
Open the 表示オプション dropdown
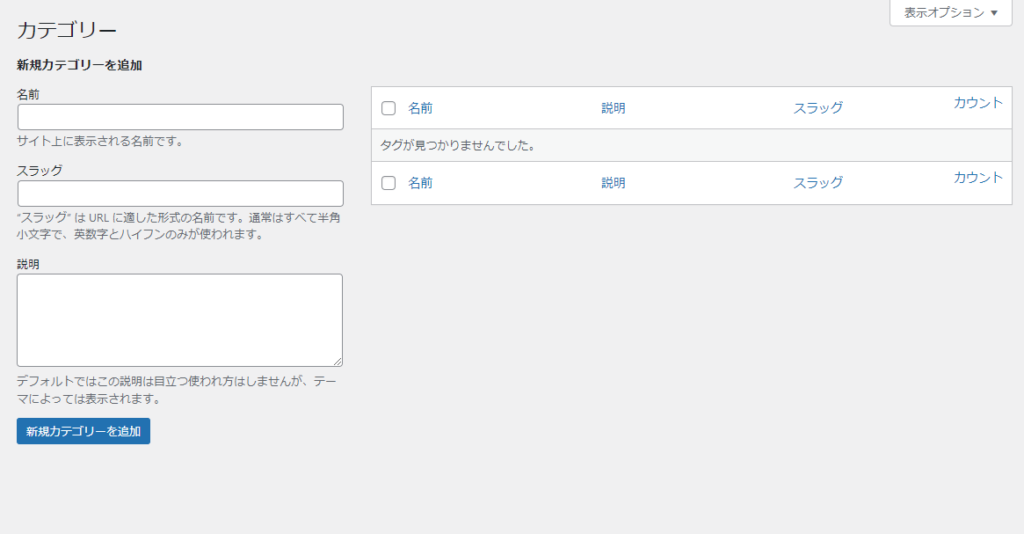pos(950,13)
